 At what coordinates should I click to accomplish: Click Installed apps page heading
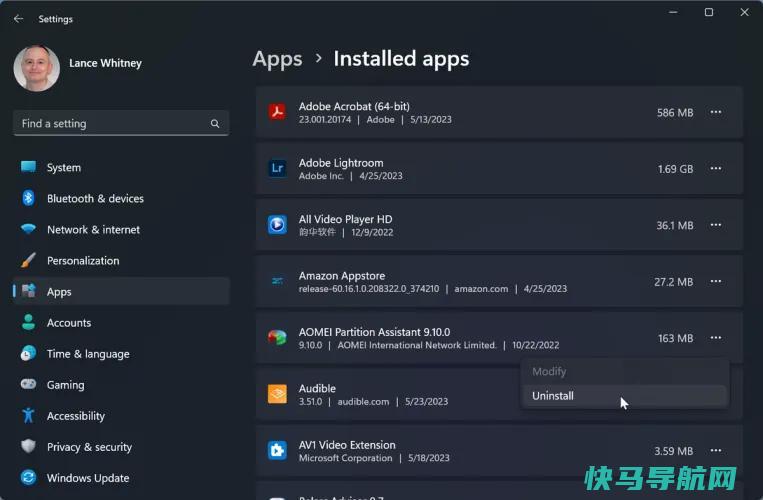pyautogui.click(x=401, y=59)
